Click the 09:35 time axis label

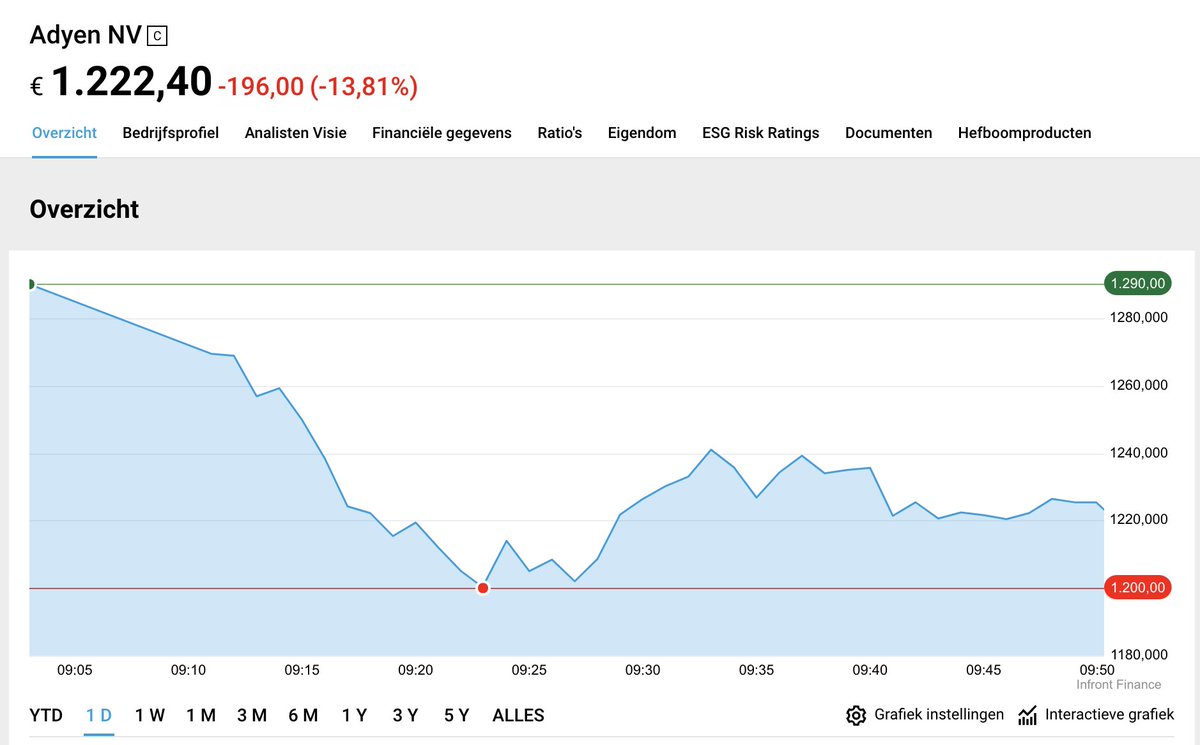click(x=756, y=670)
